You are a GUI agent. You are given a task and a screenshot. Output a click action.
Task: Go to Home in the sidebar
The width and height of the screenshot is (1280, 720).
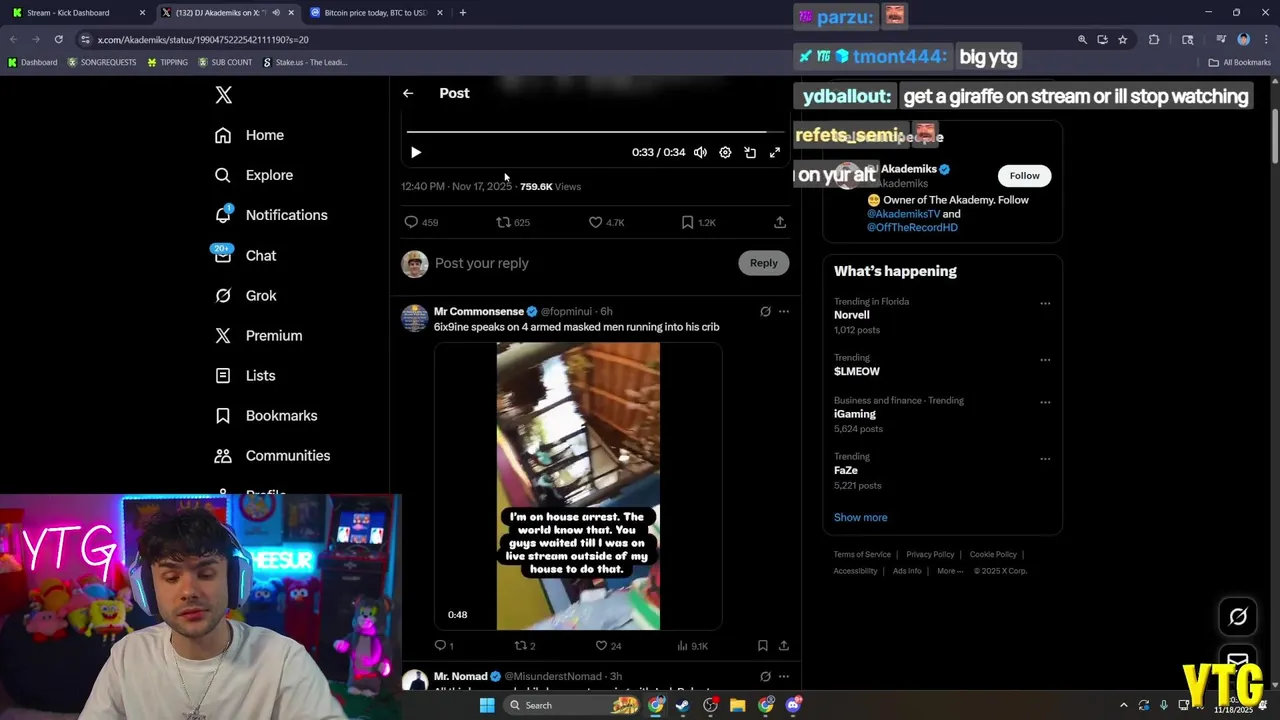click(x=250, y=135)
